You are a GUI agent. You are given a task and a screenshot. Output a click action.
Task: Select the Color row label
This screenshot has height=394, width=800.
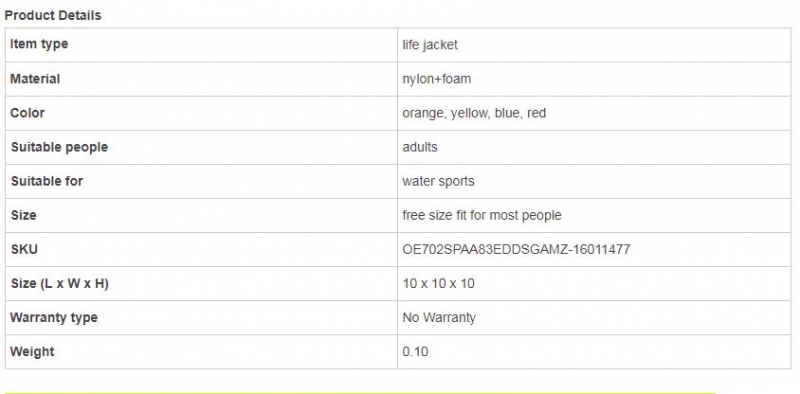(x=28, y=113)
